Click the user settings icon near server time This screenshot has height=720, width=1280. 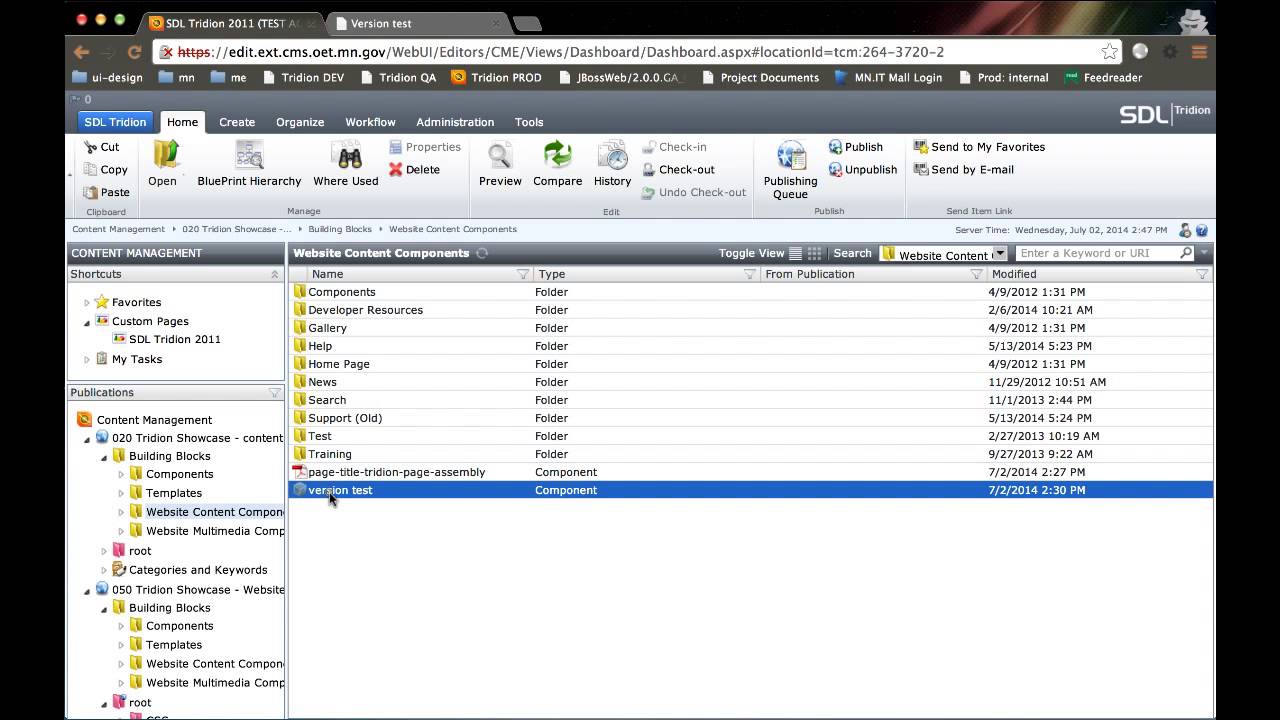pos(1185,230)
